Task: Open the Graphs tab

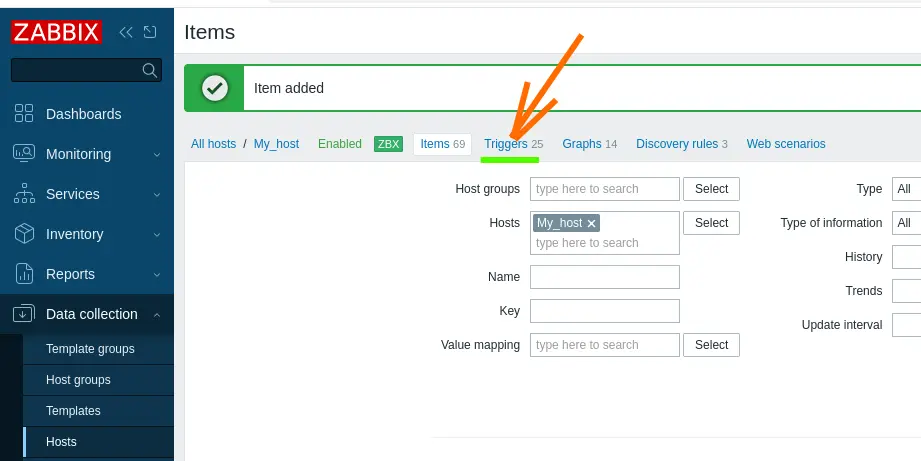Action: (581, 144)
